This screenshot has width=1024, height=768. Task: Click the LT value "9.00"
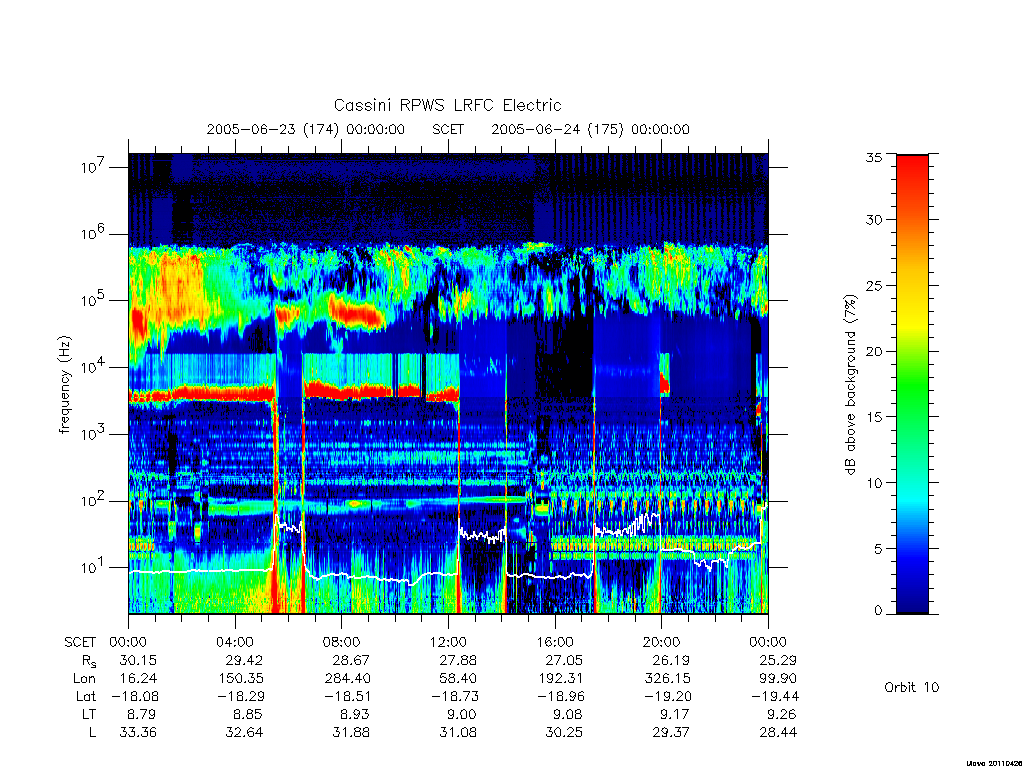(462, 714)
